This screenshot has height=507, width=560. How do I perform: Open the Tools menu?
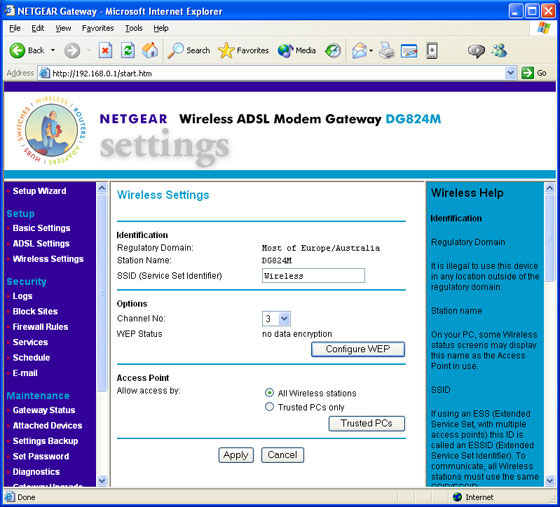(x=134, y=28)
